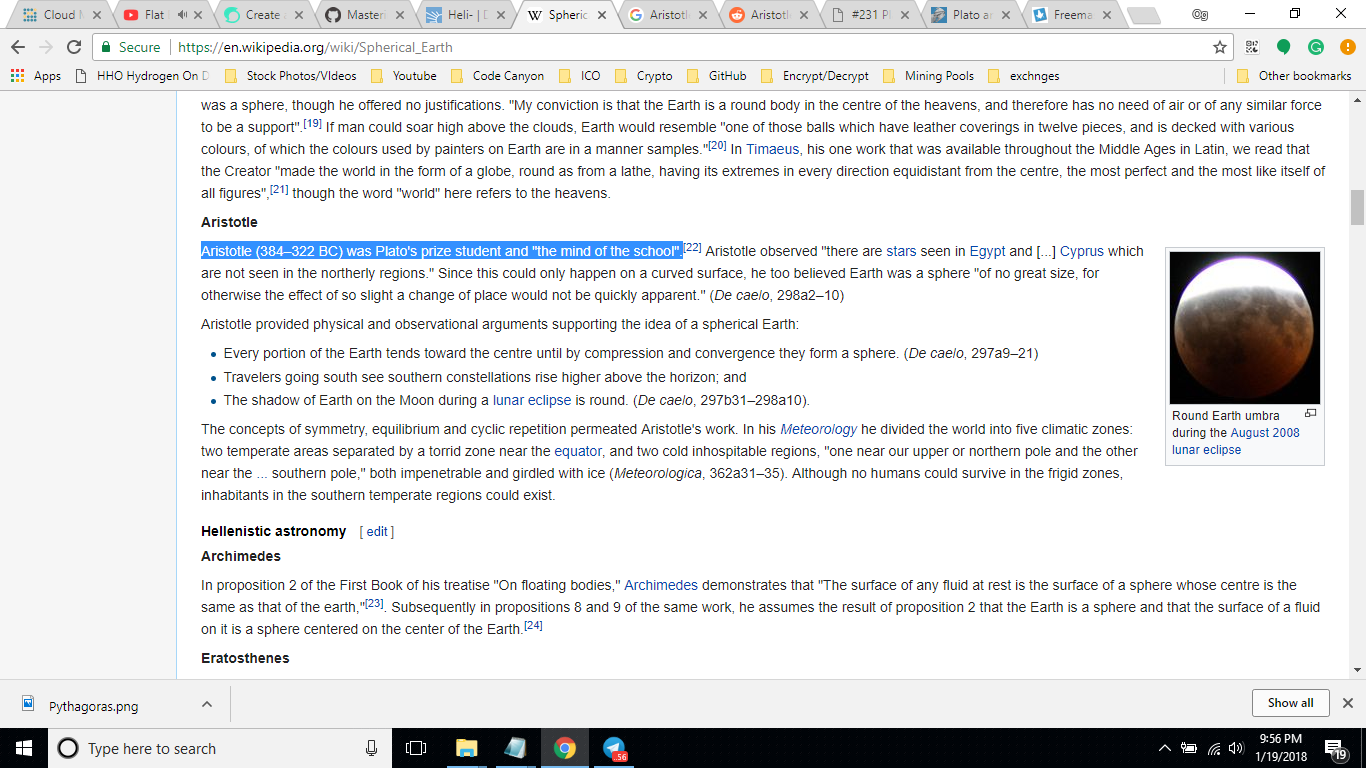This screenshot has height=768, width=1366.
Task: Open the Other bookmarks folder
Action: pyautogui.click(x=1294, y=76)
